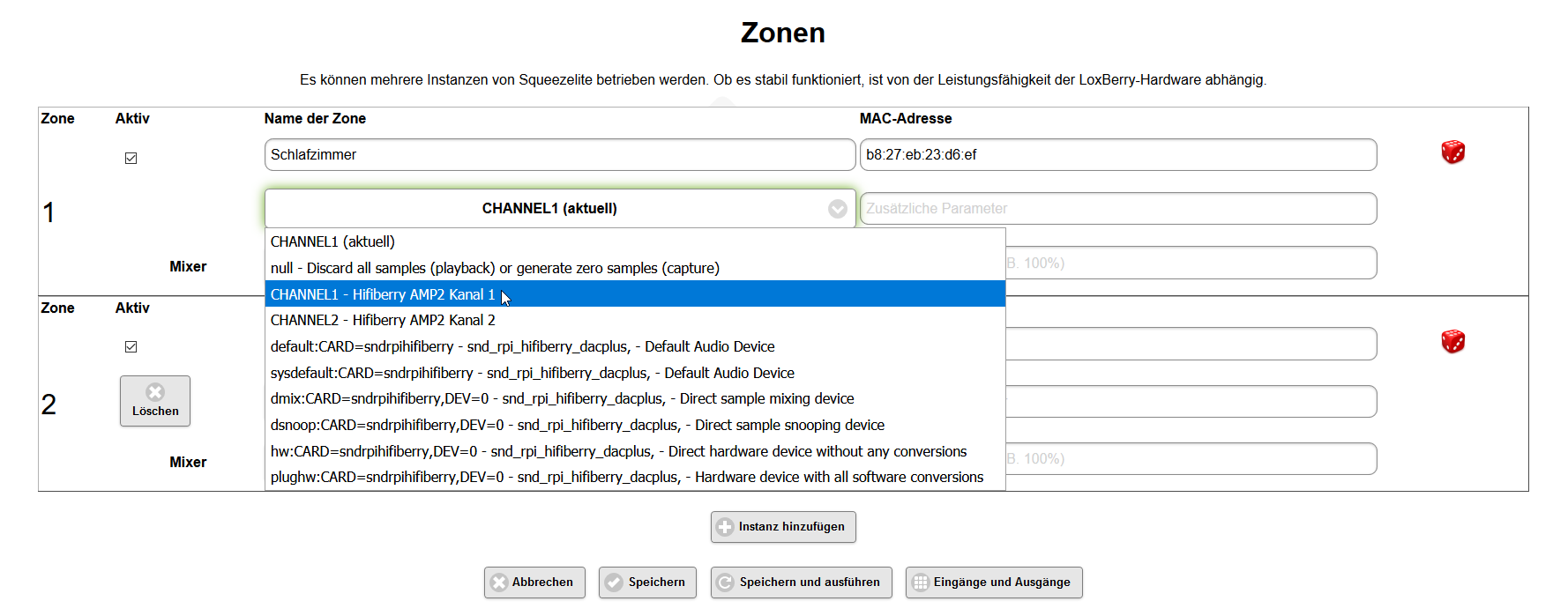Click the Speichern checkmark icon
Screen dimensions: 1568x616
tap(614, 583)
